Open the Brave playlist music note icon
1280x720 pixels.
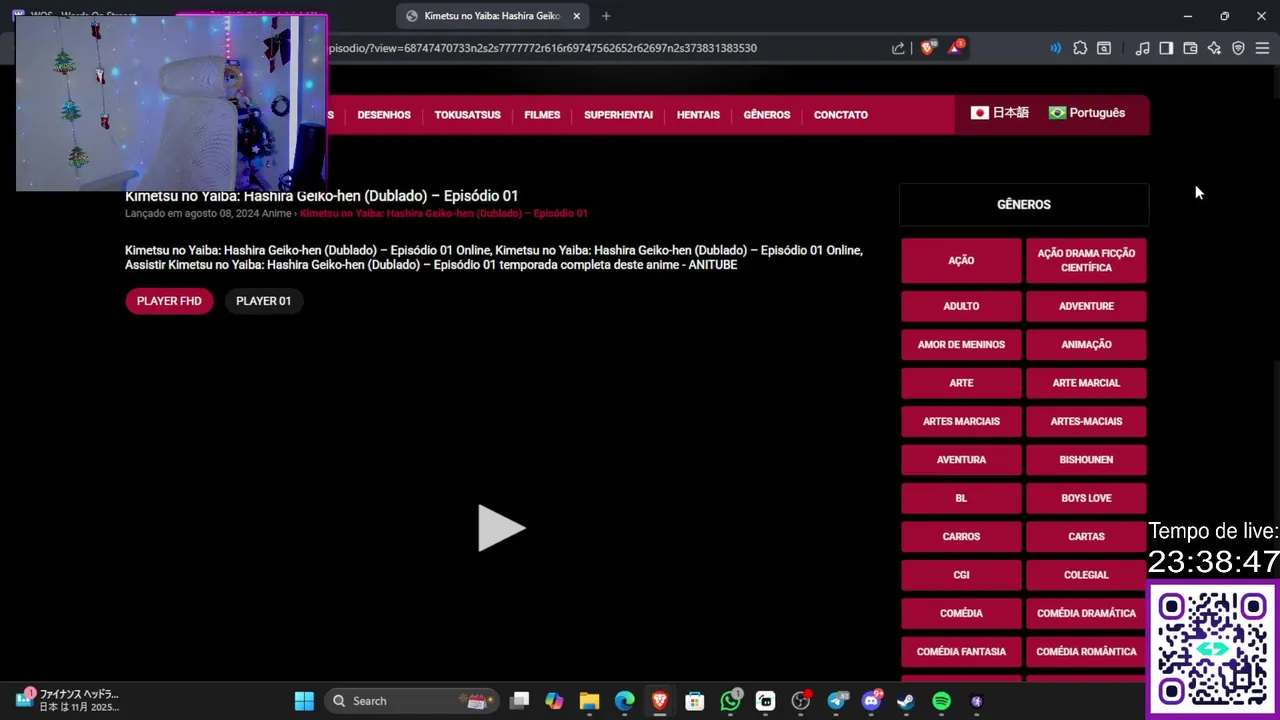[x=1142, y=48]
